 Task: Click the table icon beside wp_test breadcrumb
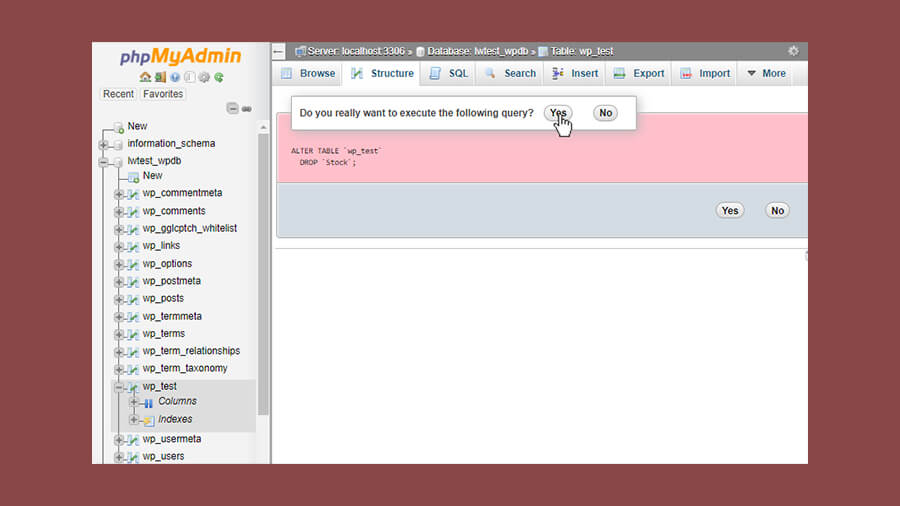pos(543,52)
